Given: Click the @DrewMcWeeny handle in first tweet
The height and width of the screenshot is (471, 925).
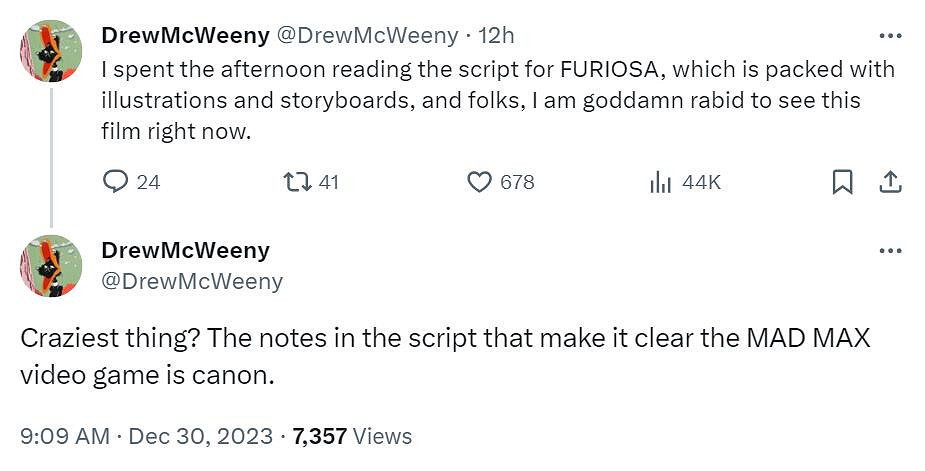Looking at the screenshot, I should pos(366,36).
